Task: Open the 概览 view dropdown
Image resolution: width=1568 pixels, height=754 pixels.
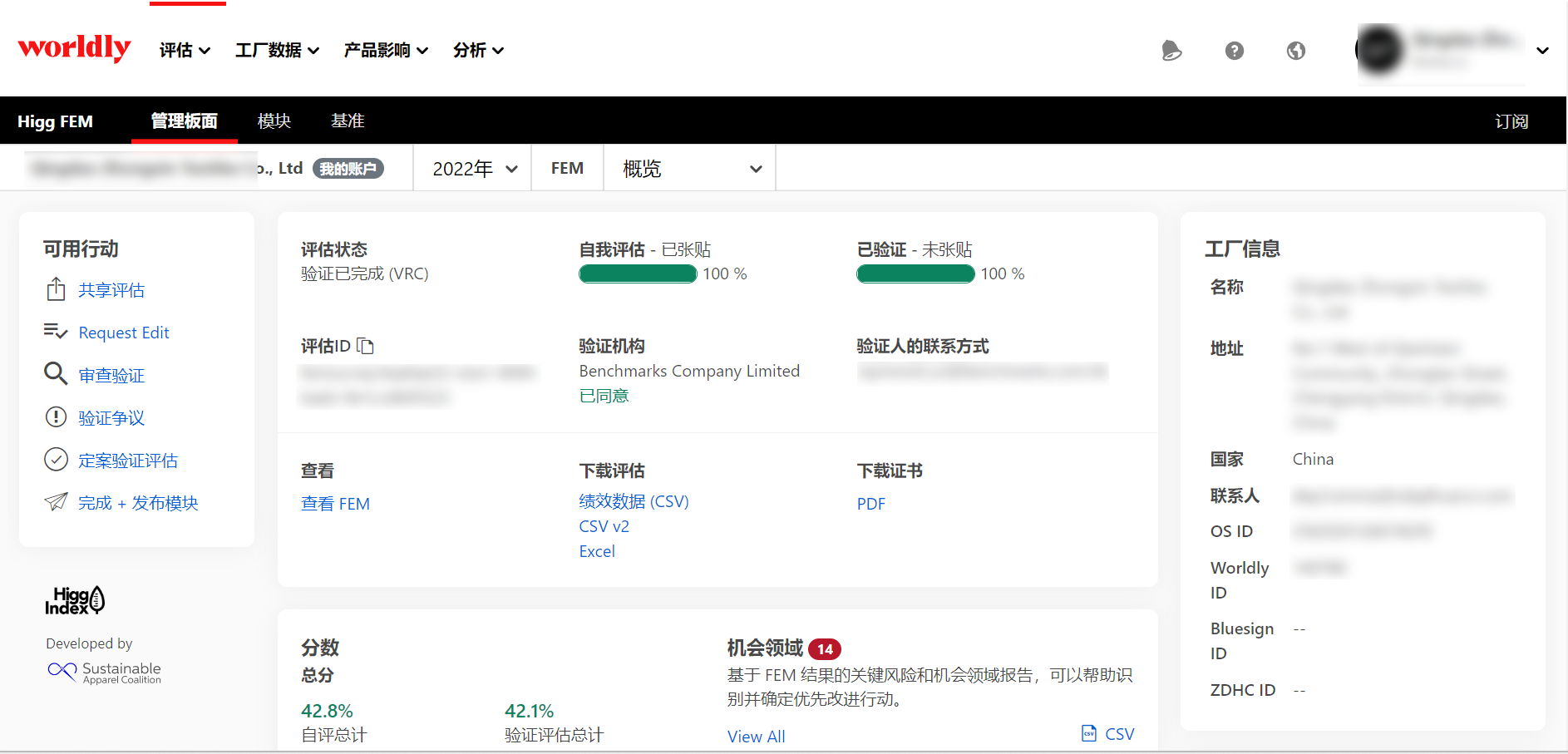Action: click(690, 169)
